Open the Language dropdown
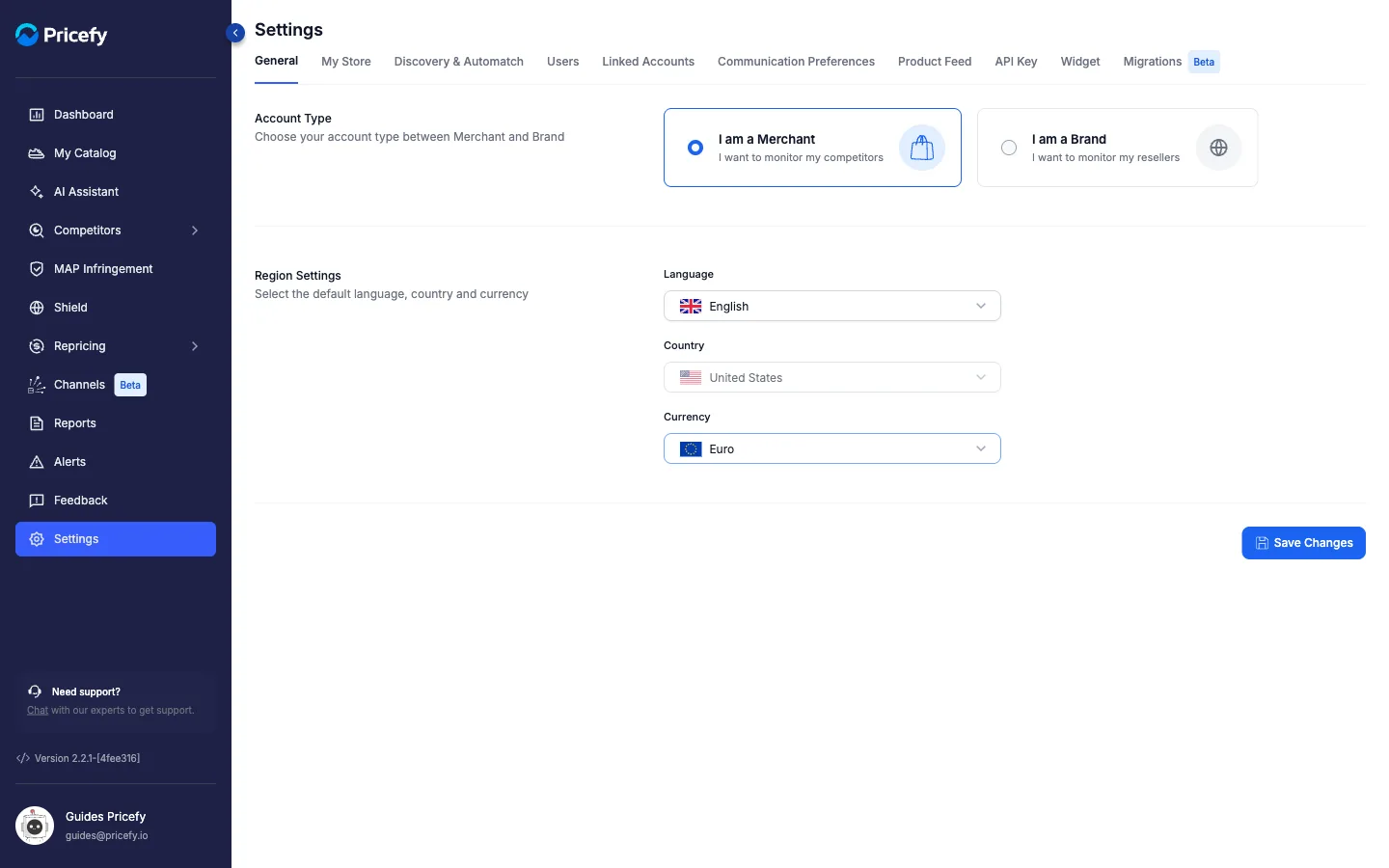The width and height of the screenshot is (1389, 868). pyautogui.click(x=832, y=306)
